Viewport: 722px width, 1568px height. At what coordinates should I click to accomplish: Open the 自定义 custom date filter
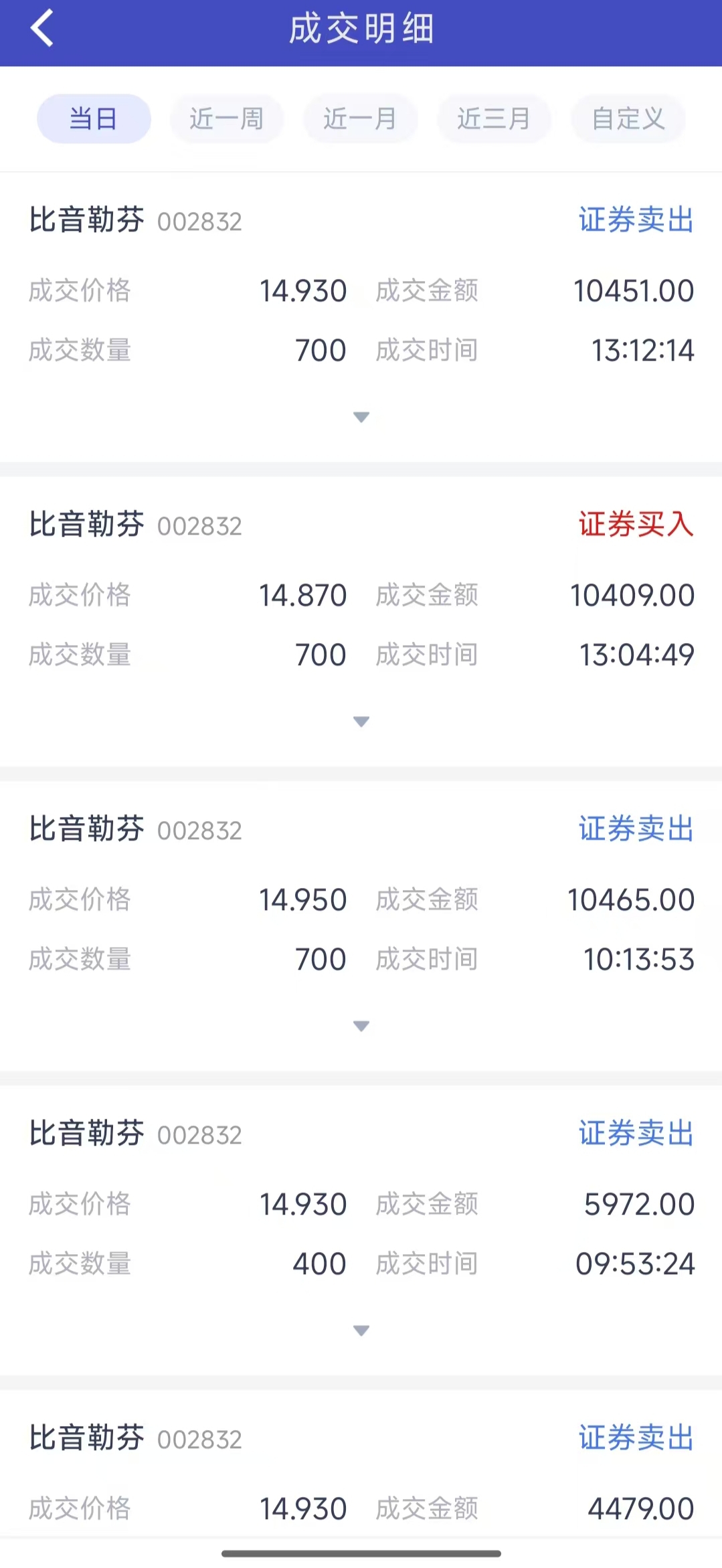(628, 119)
